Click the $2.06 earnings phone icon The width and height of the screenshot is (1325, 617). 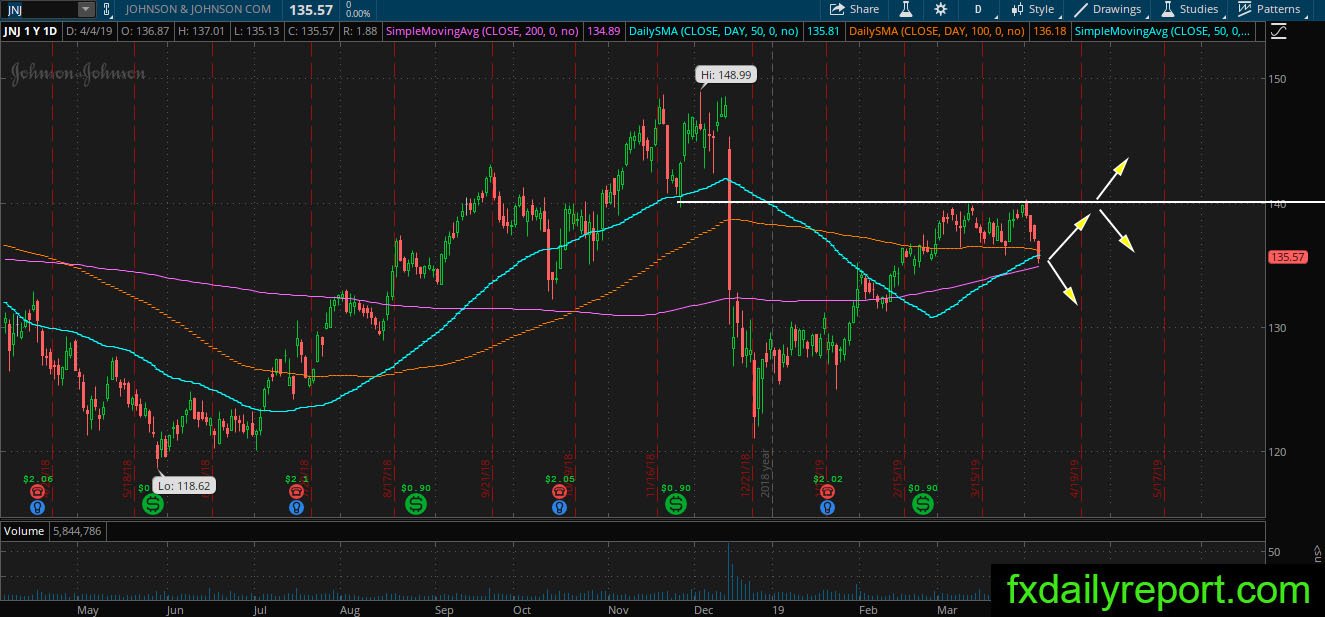37,492
